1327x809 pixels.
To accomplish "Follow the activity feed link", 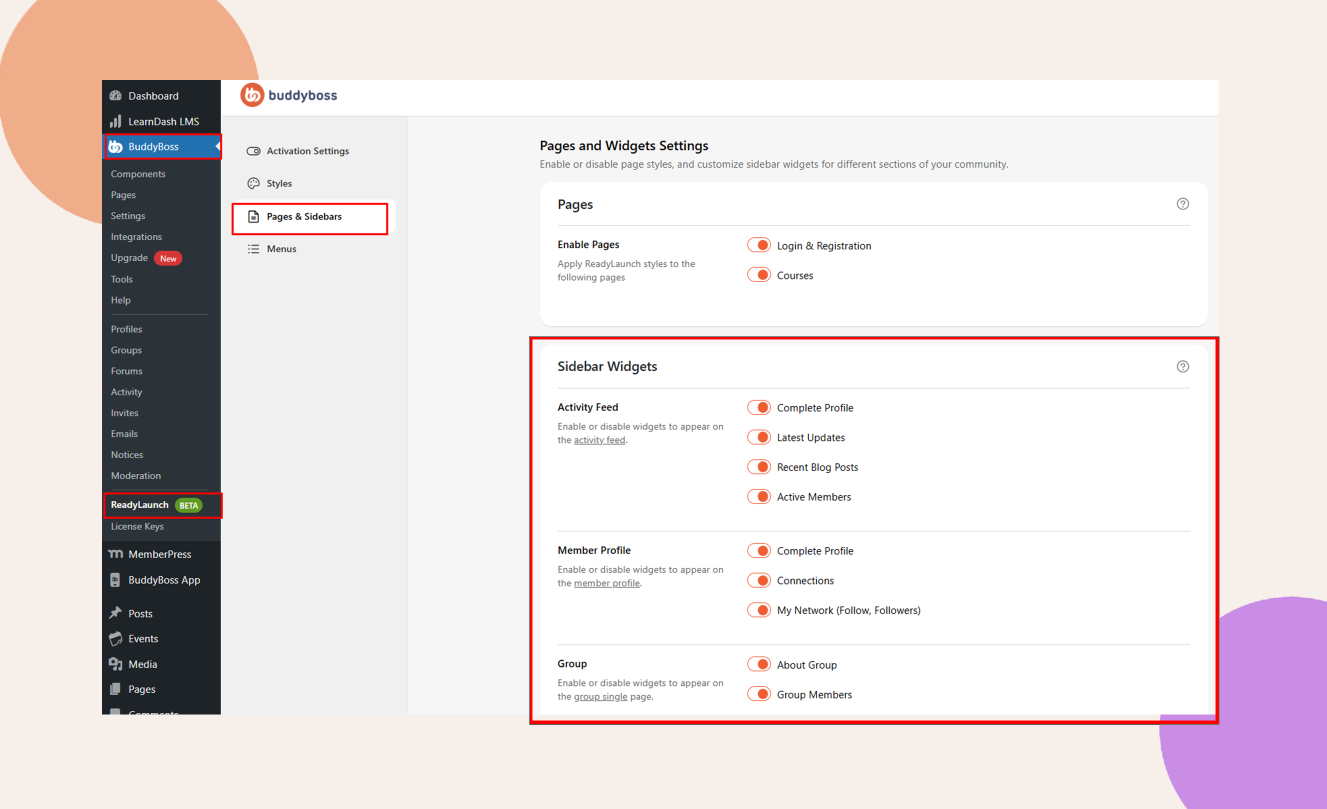I will pyautogui.click(x=600, y=440).
